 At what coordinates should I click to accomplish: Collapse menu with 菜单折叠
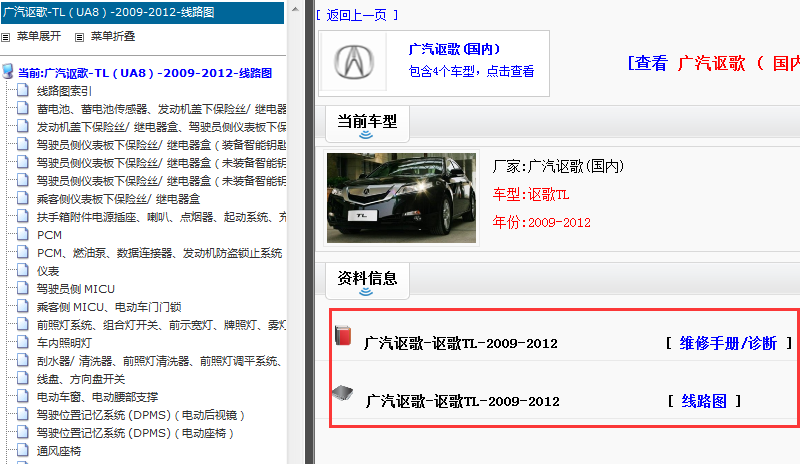(x=113, y=36)
